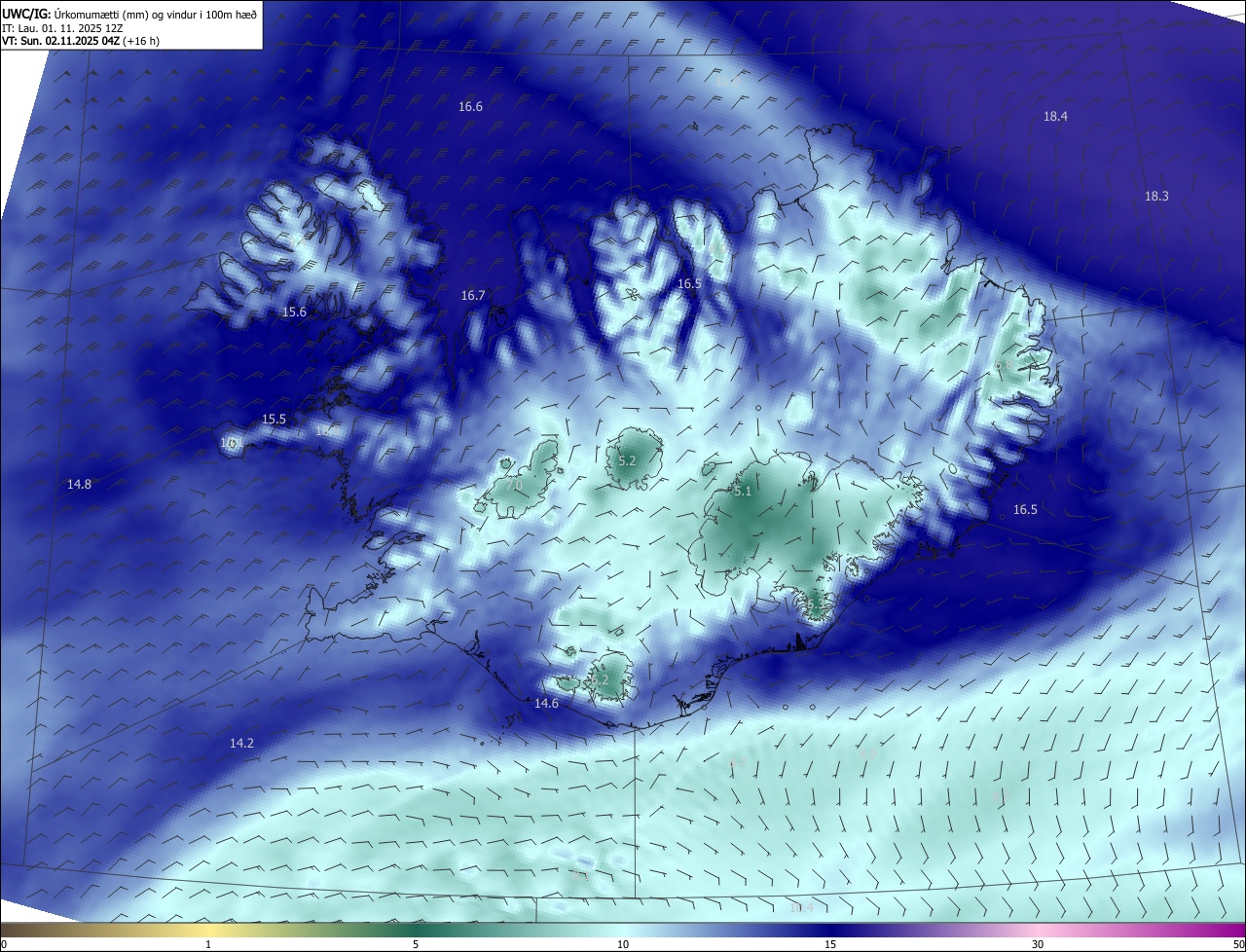Click the "15" tick on the color scale
The height and width of the screenshot is (952, 1246).
(x=830, y=944)
